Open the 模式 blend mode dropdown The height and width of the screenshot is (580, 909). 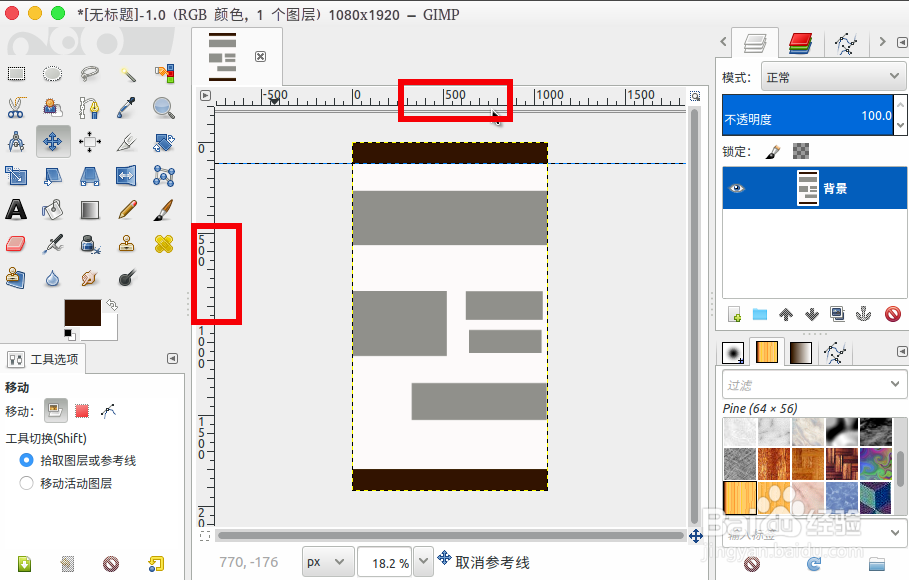point(832,77)
